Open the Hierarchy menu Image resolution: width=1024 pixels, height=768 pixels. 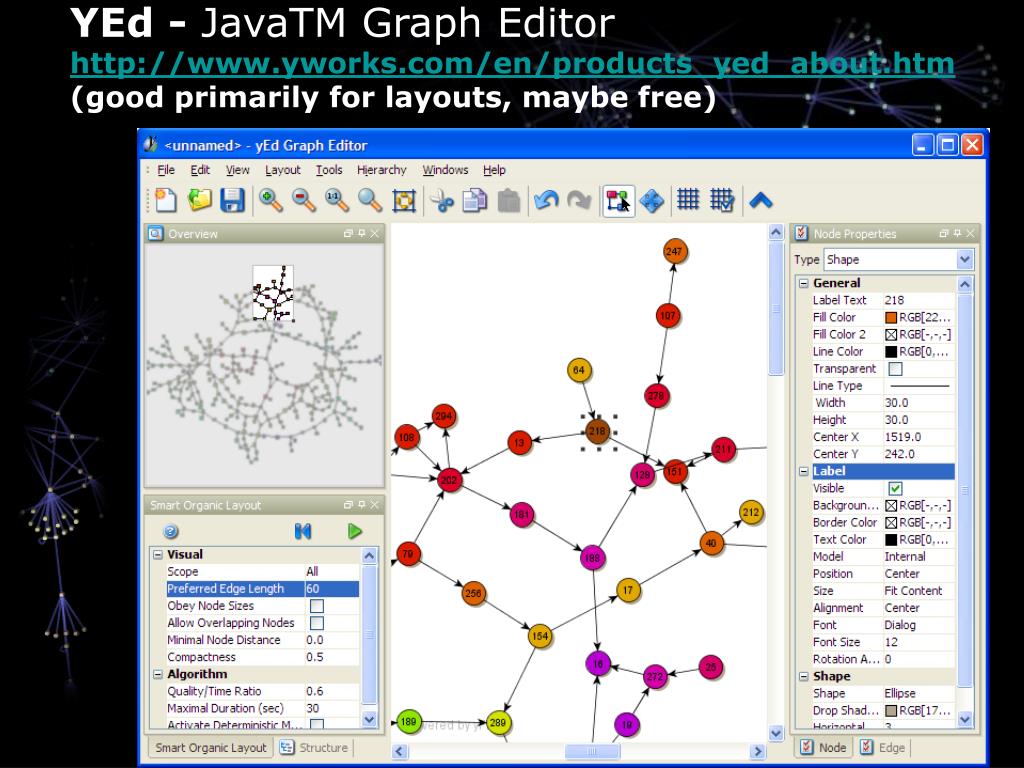(381, 170)
